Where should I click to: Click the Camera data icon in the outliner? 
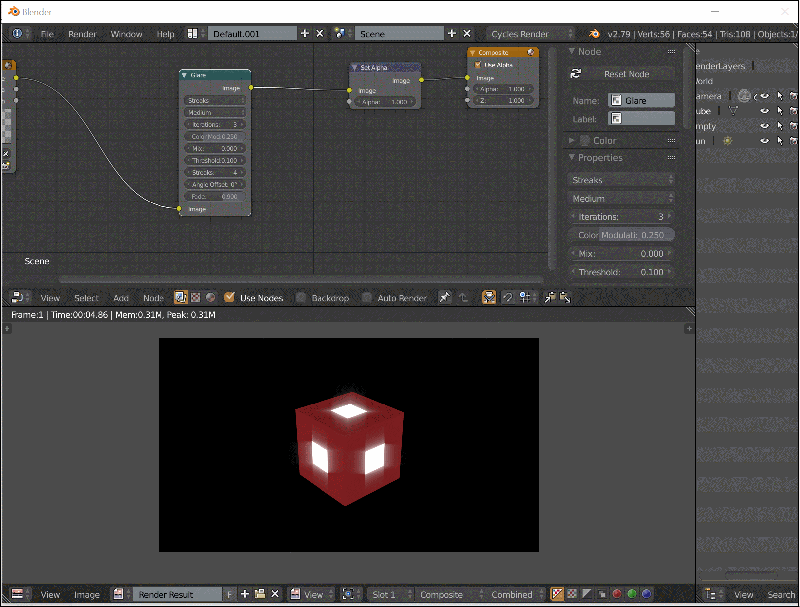click(745, 96)
